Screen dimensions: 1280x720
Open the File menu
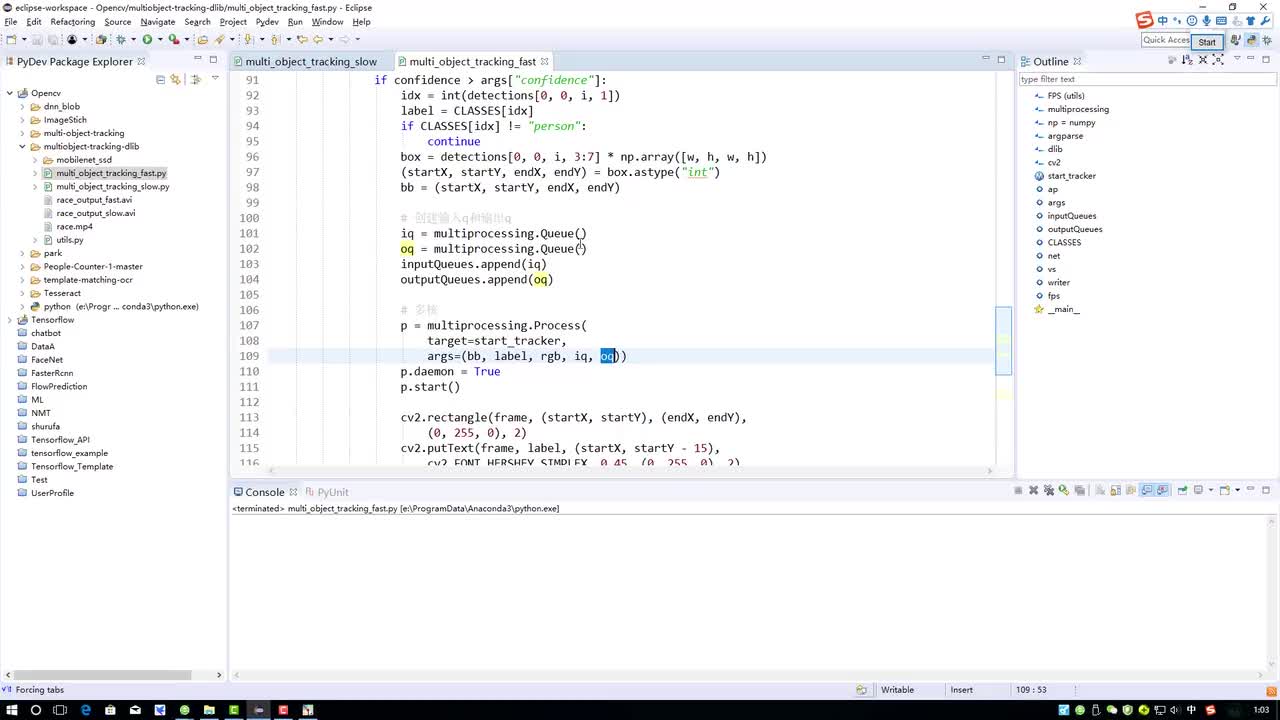tap(11, 22)
